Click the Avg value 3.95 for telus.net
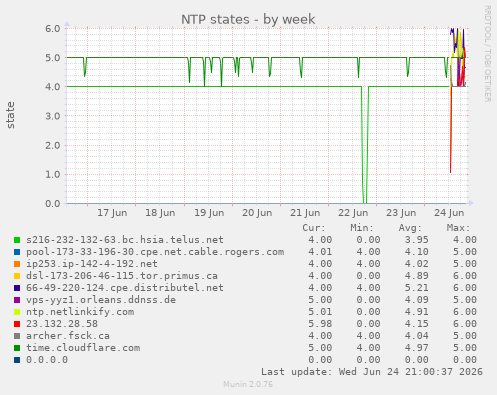497x395 pixels. tap(416, 240)
